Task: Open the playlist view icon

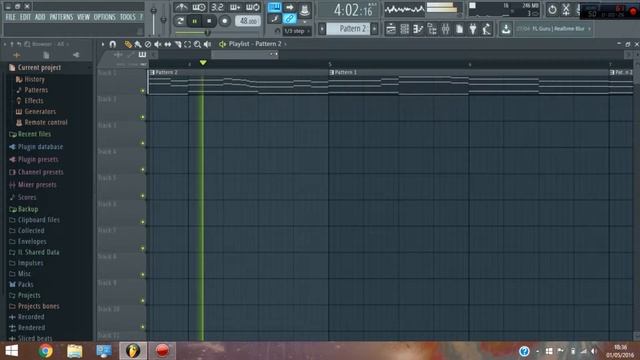Action: pos(391,29)
